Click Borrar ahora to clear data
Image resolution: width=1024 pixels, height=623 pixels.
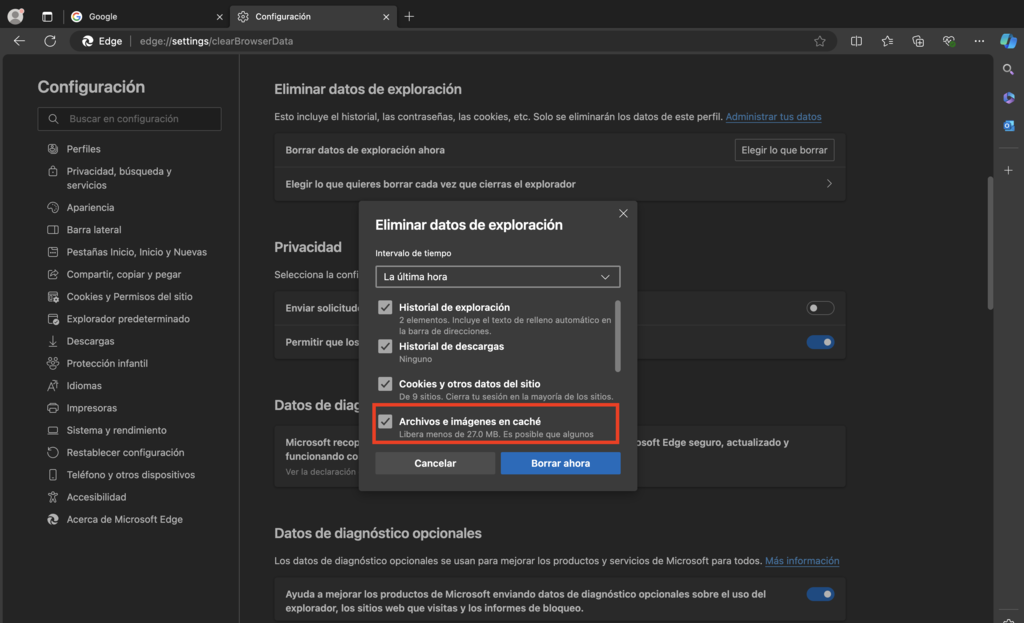click(560, 463)
